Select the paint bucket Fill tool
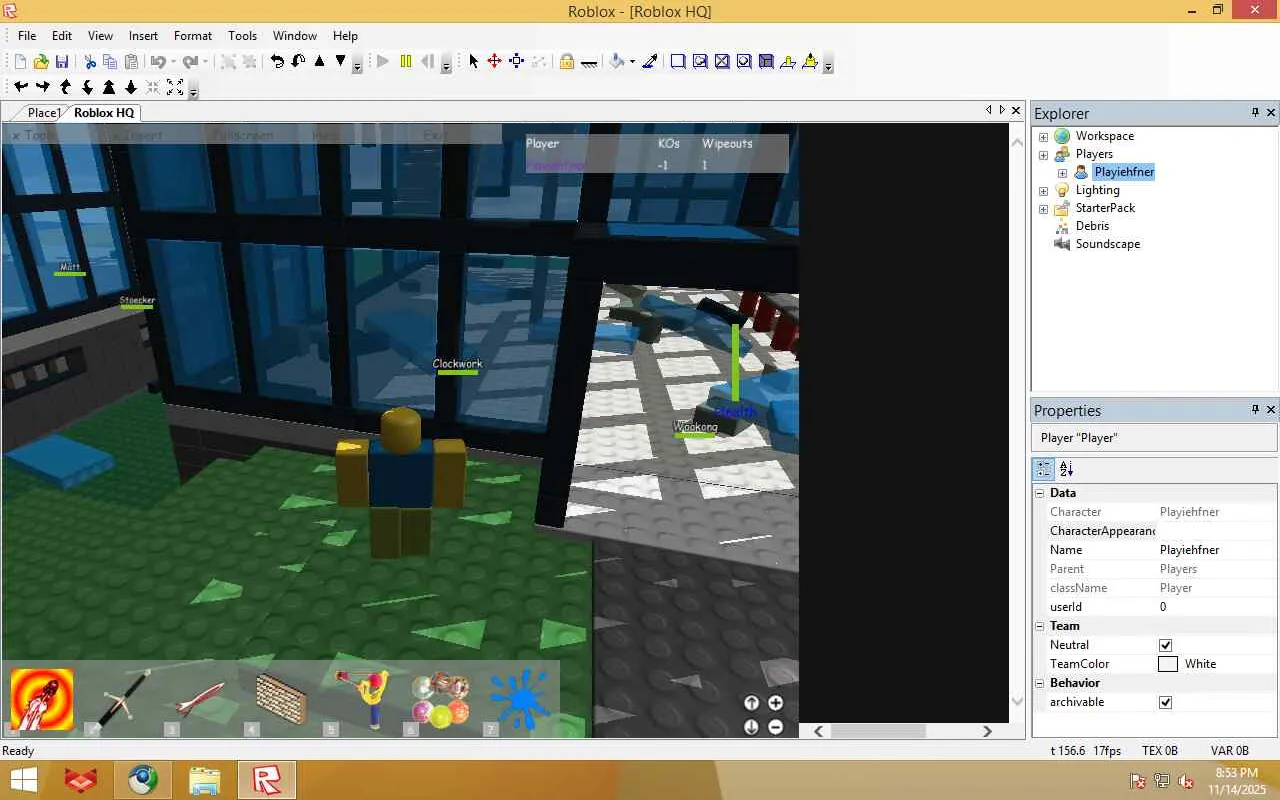 [x=617, y=62]
